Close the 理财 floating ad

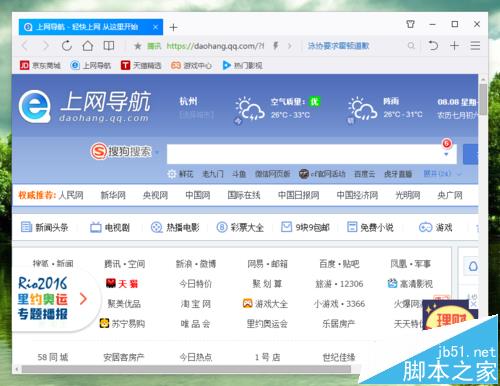tap(473, 304)
